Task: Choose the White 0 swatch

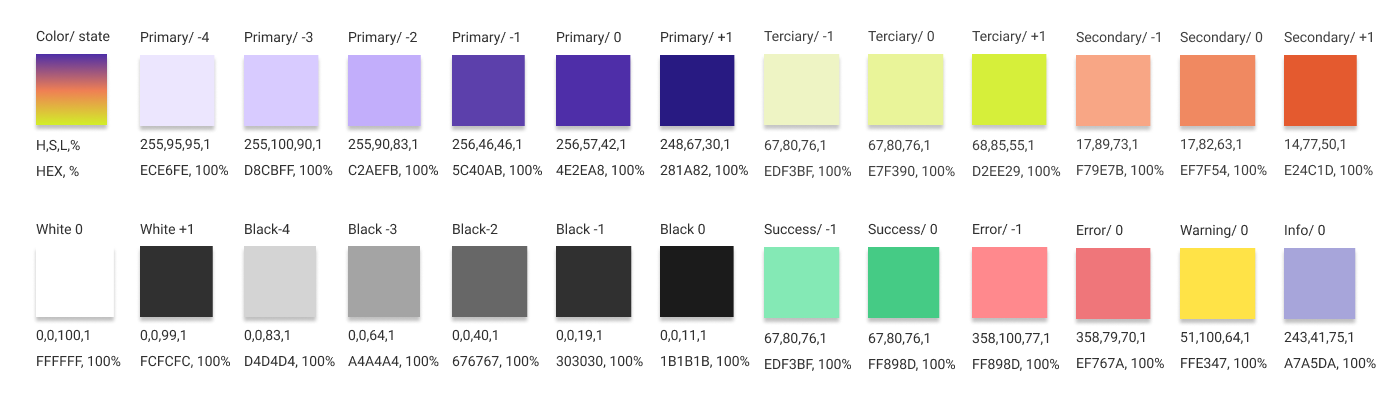Action: tap(75, 283)
